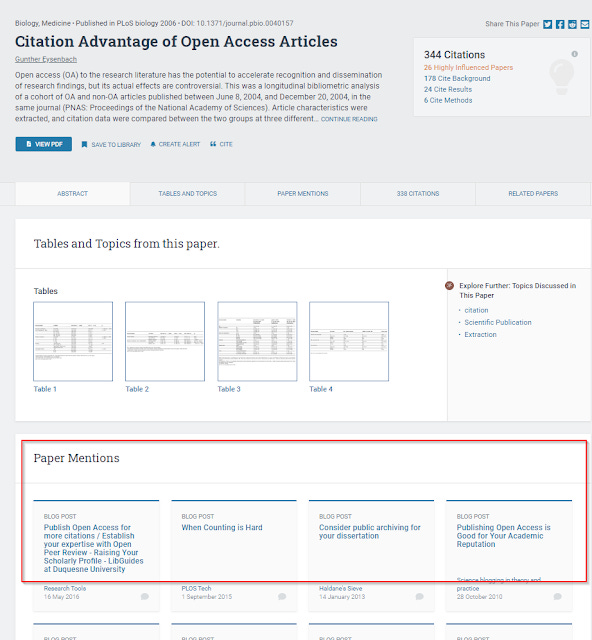Image resolution: width=592 pixels, height=640 pixels.
Task: Explore the Extraction topic
Action: tap(481, 335)
